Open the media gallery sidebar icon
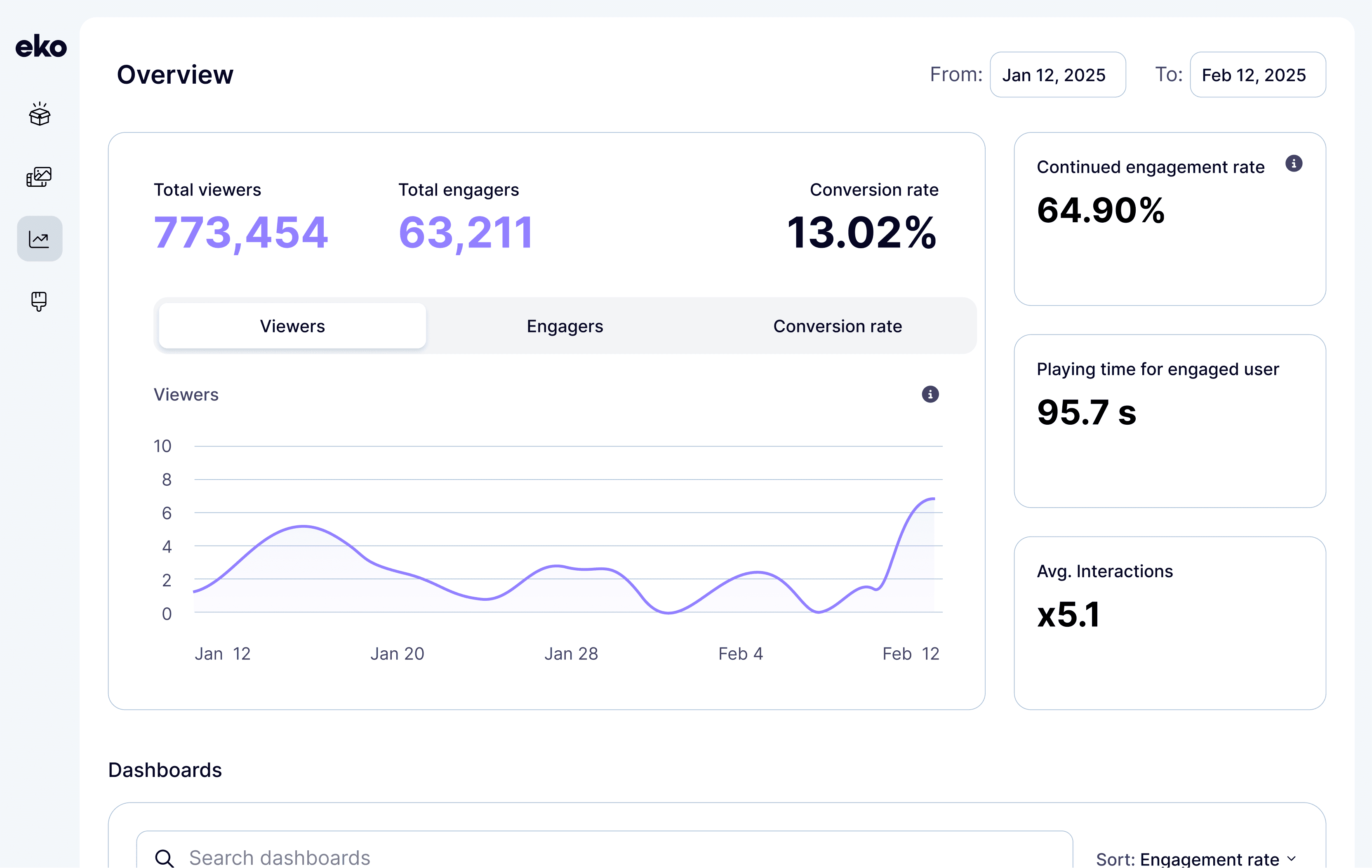Screen dimensions: 1372x868 point(39,176)
